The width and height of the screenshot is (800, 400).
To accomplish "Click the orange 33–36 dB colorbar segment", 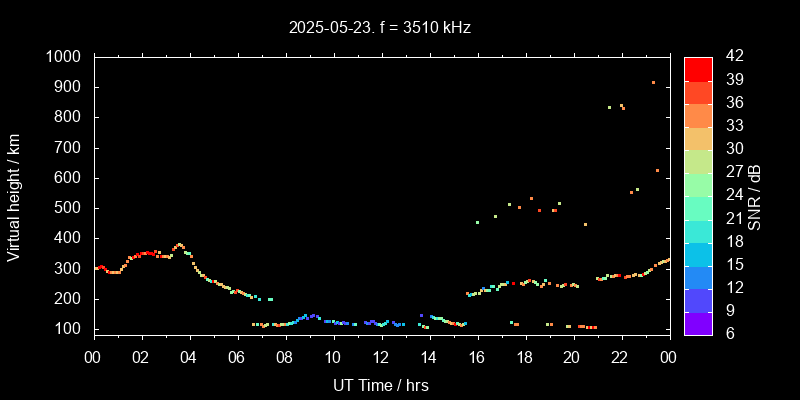I will point(698,115).
